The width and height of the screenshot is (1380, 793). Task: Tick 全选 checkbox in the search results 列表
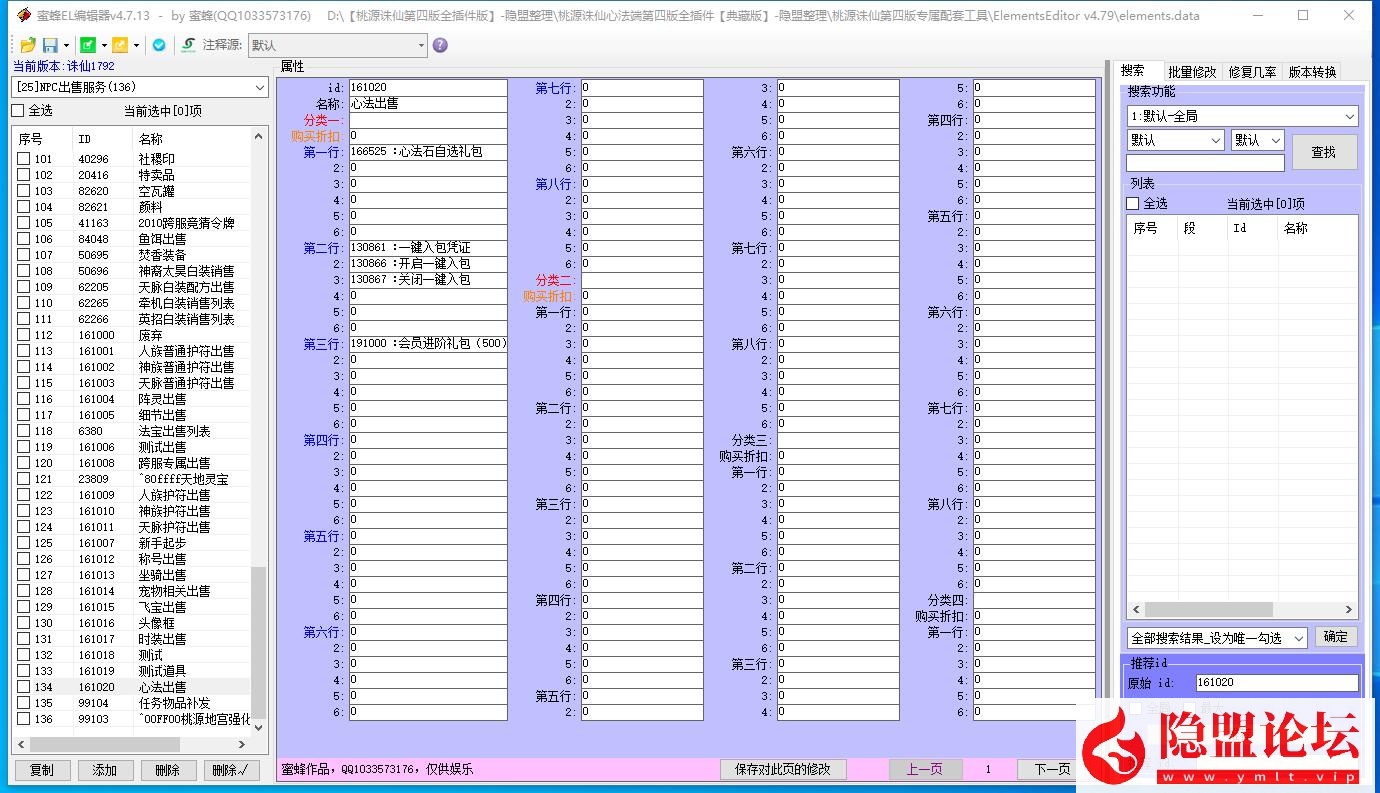pyautogui.click(x=1133, y=203)
